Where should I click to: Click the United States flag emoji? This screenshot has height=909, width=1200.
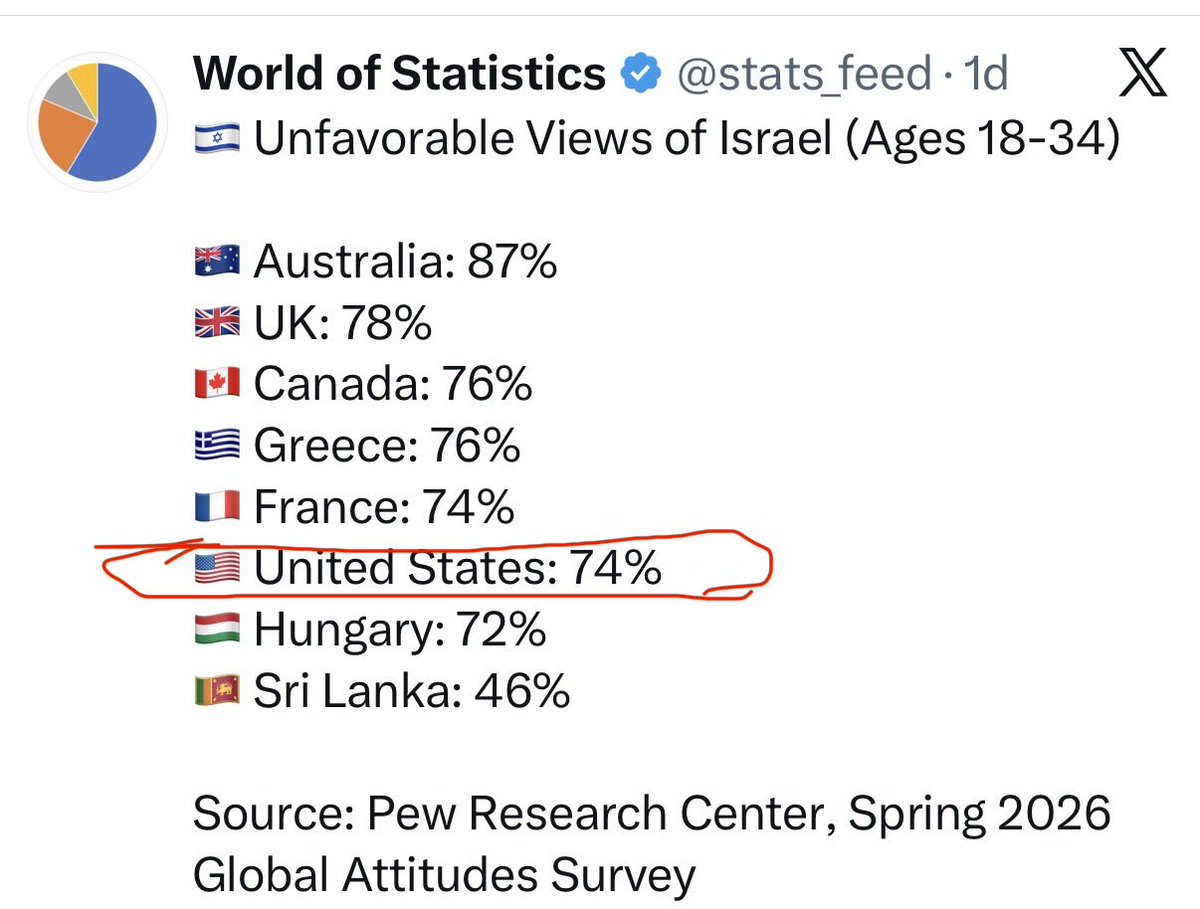(x=216, y=568)
